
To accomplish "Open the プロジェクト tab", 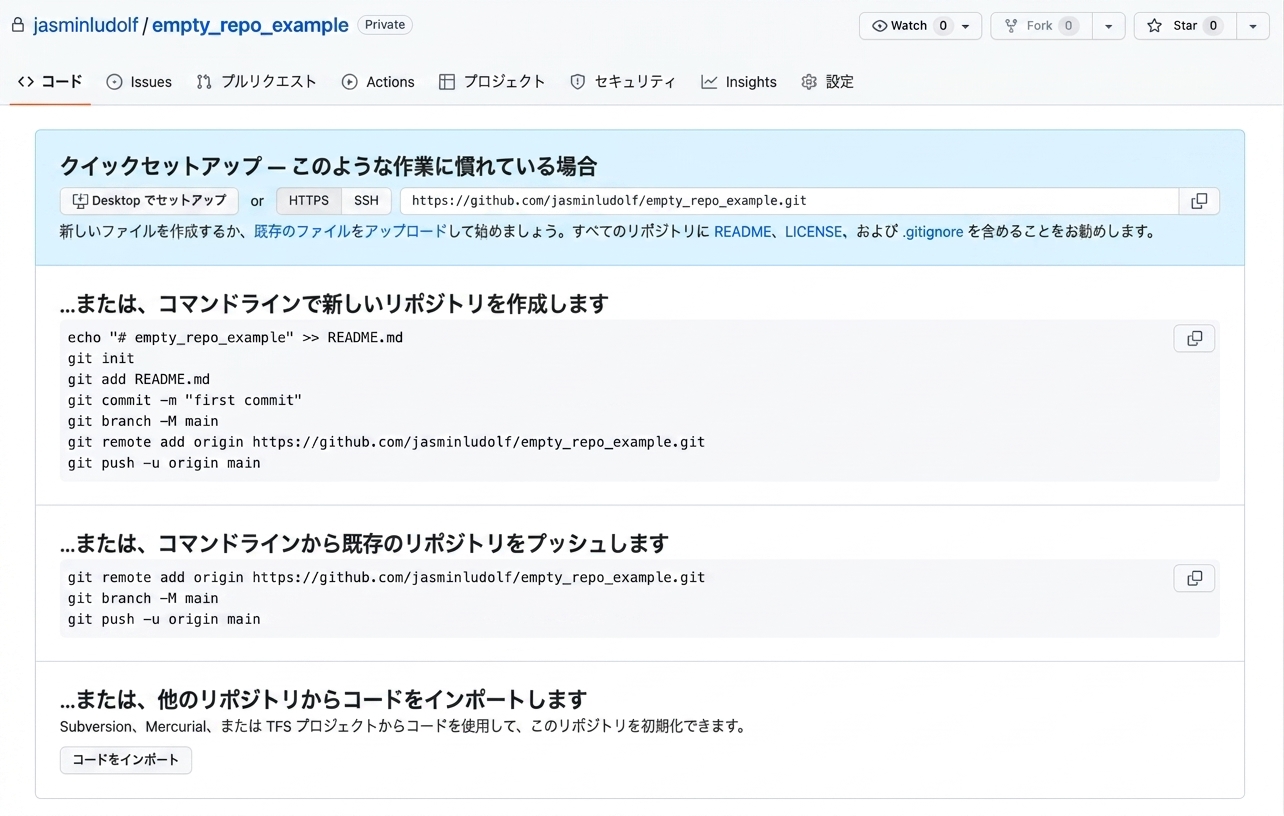I will click(492, 82).
